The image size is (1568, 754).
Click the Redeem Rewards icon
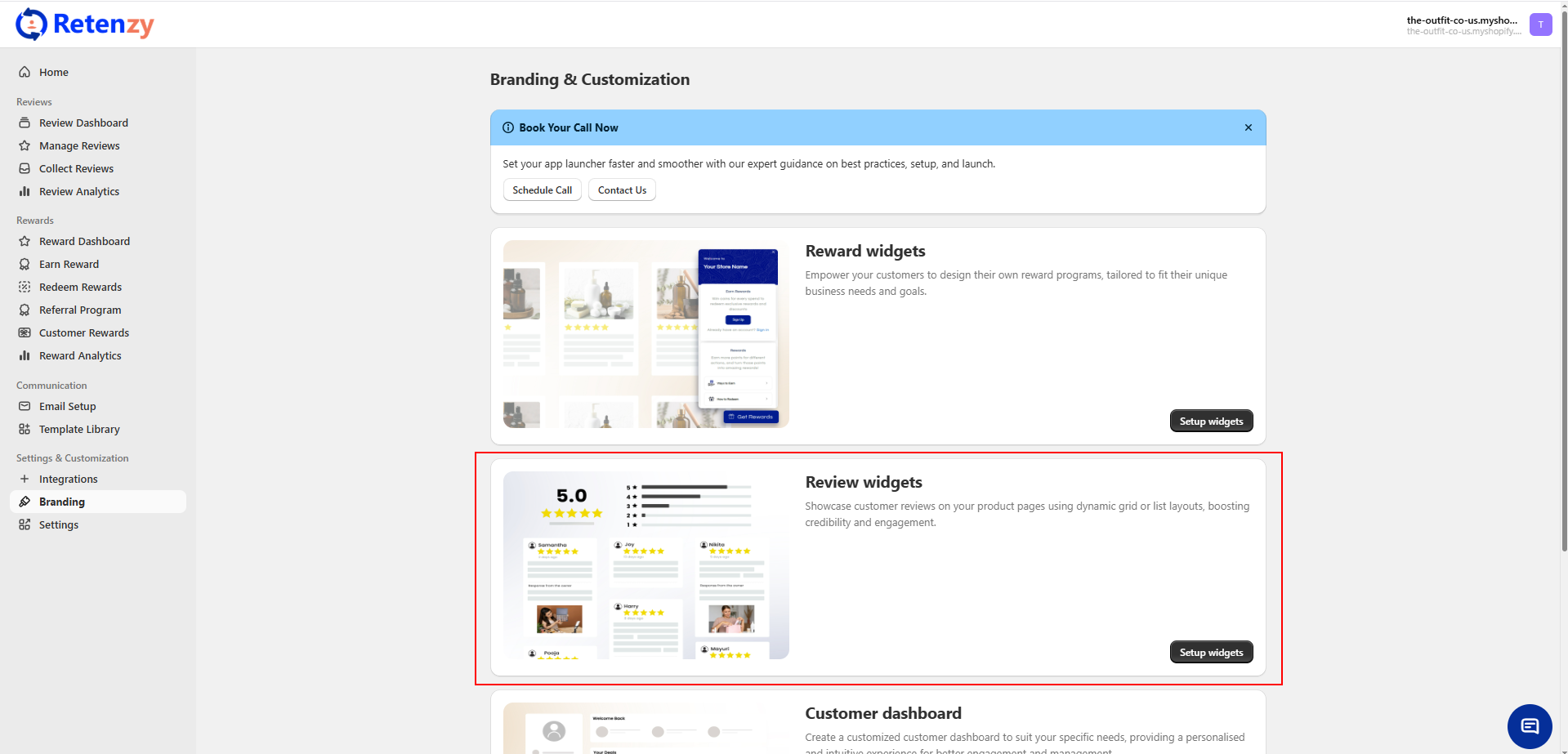click(25, 287)
